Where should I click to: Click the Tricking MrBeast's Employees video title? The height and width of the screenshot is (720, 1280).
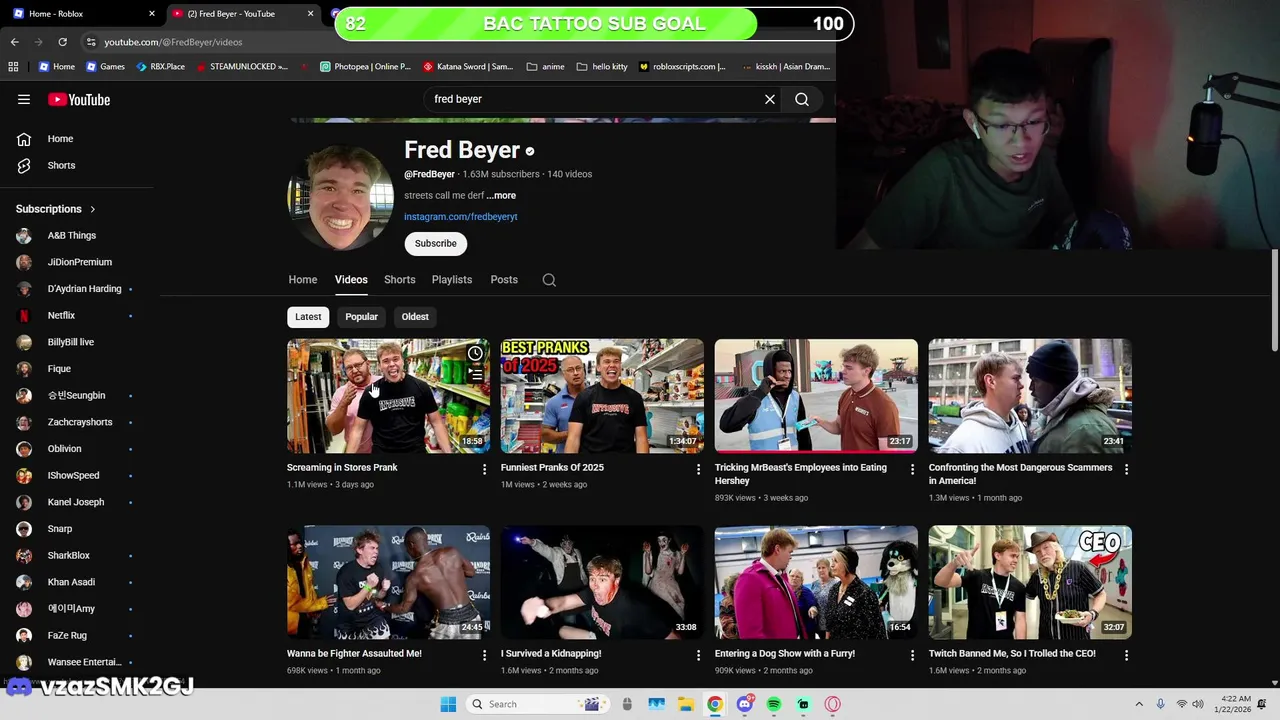click(800, 474)
